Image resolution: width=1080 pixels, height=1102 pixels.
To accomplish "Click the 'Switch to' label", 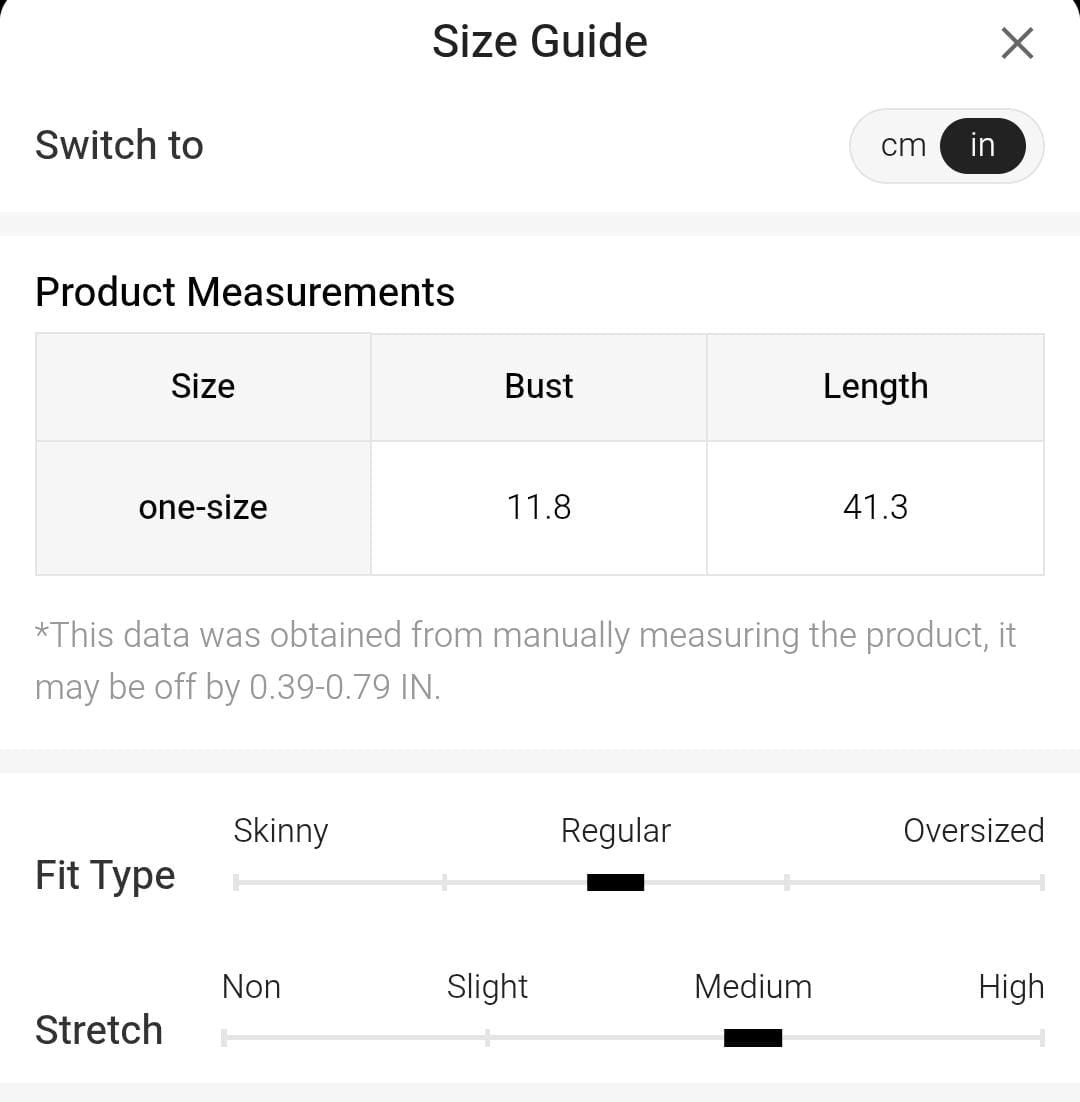I will tap(119, 146).
